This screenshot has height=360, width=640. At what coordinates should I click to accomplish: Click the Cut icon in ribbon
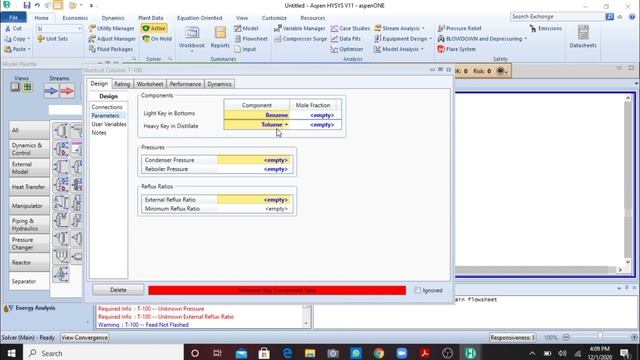13,28
